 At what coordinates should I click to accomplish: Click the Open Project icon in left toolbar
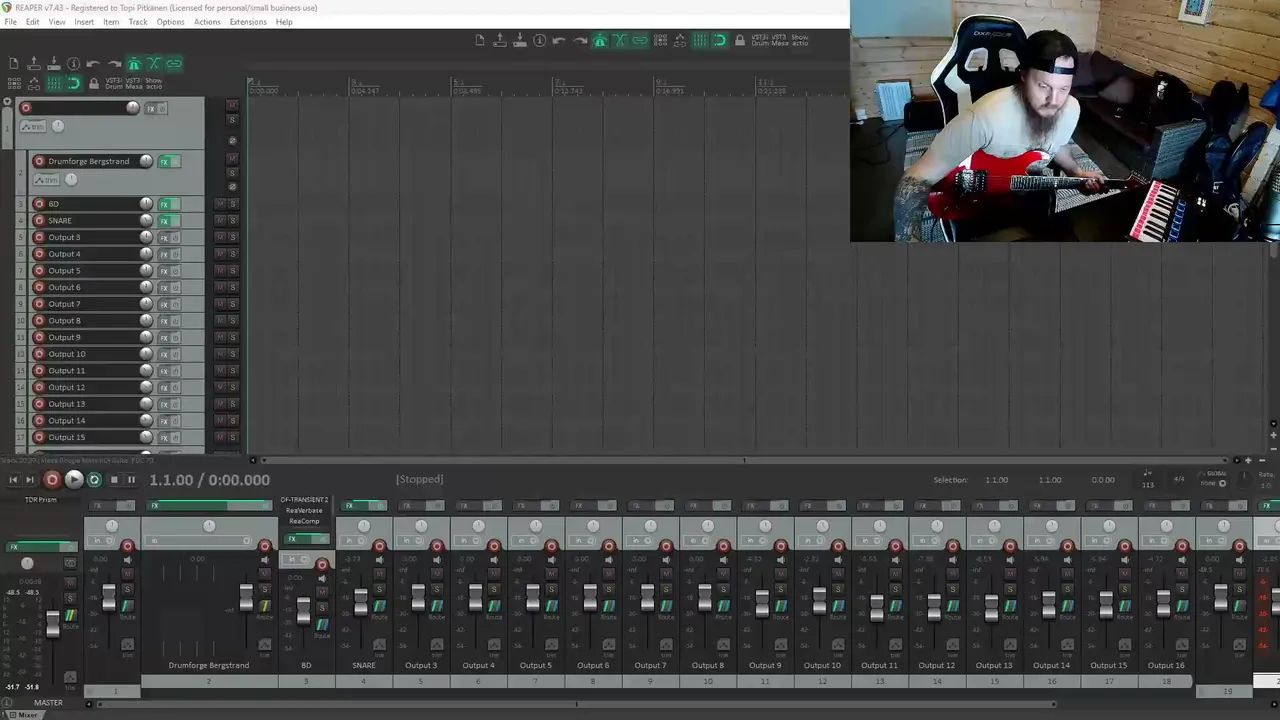(34, 64)
